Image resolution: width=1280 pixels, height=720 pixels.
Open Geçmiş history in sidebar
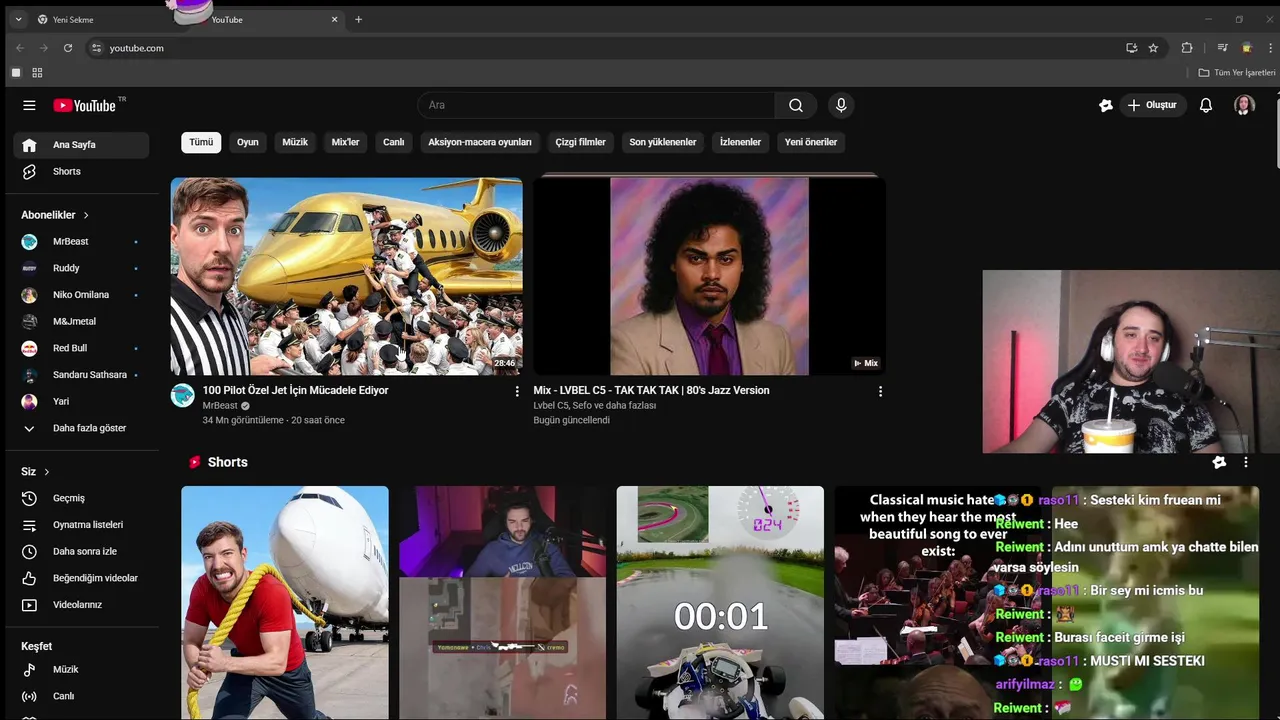81,498
